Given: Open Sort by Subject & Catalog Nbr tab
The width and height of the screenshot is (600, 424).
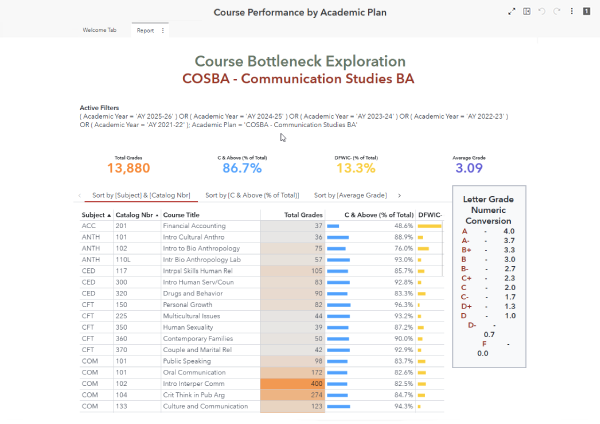Looking at the screenshot, I should click(141, 195).
